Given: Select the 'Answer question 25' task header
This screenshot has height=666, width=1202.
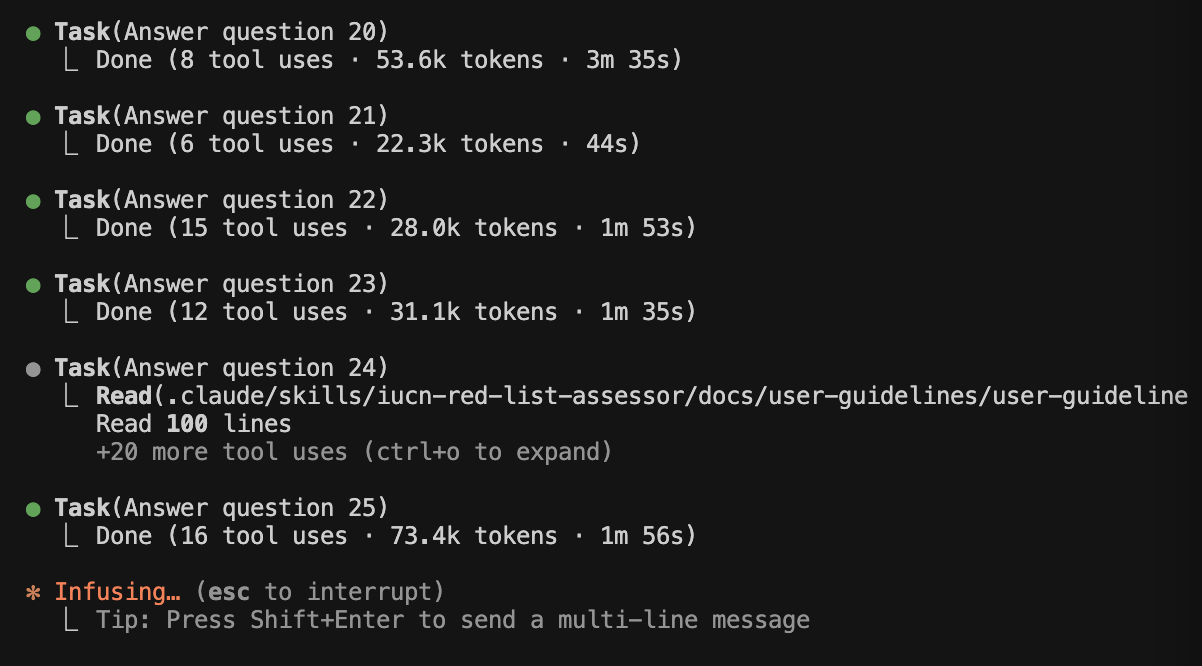Looking at the screenshot, I should click(221, 508).
